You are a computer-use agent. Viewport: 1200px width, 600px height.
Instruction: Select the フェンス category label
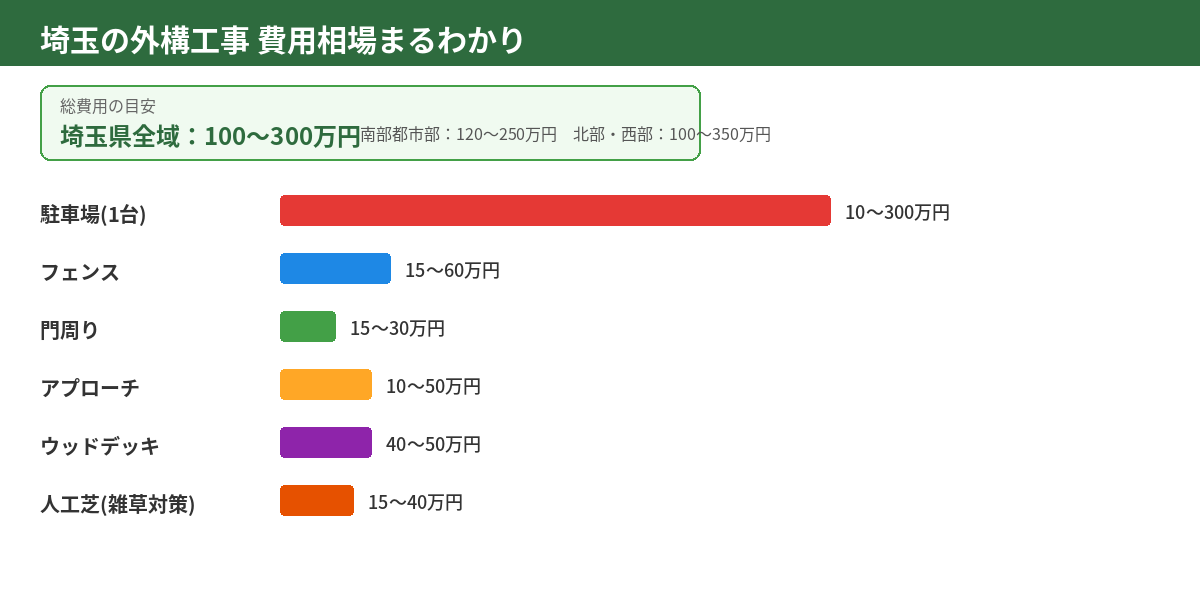[x=80, y=272]
